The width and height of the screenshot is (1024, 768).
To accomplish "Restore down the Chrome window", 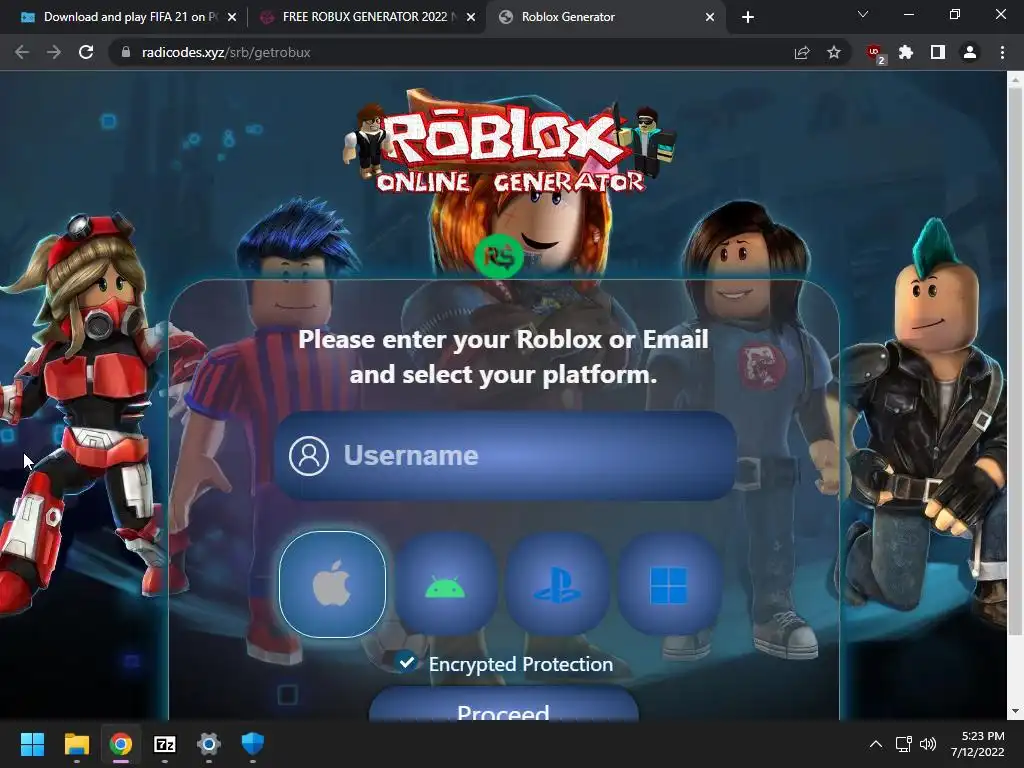I will (955, 14).
